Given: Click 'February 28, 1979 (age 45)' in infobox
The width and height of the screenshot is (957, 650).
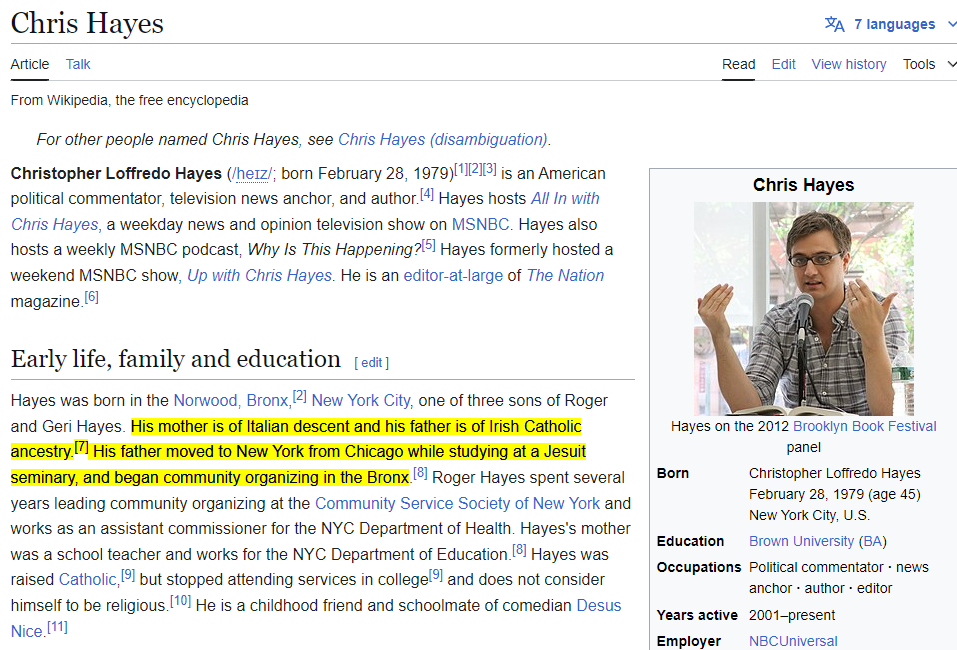Looking at the screenshot, I should 834,494.
